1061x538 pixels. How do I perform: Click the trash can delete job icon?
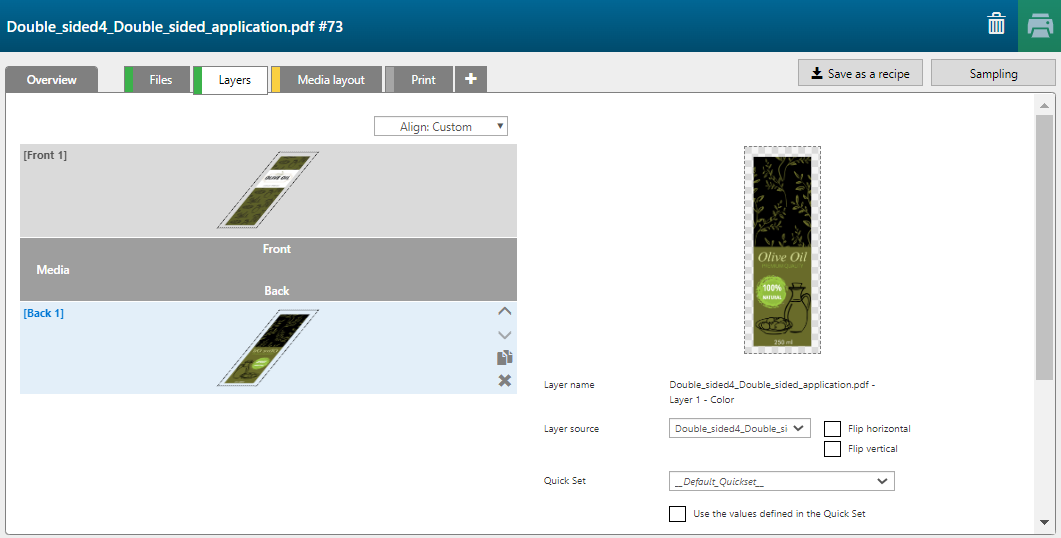click(x=996, y=25)
